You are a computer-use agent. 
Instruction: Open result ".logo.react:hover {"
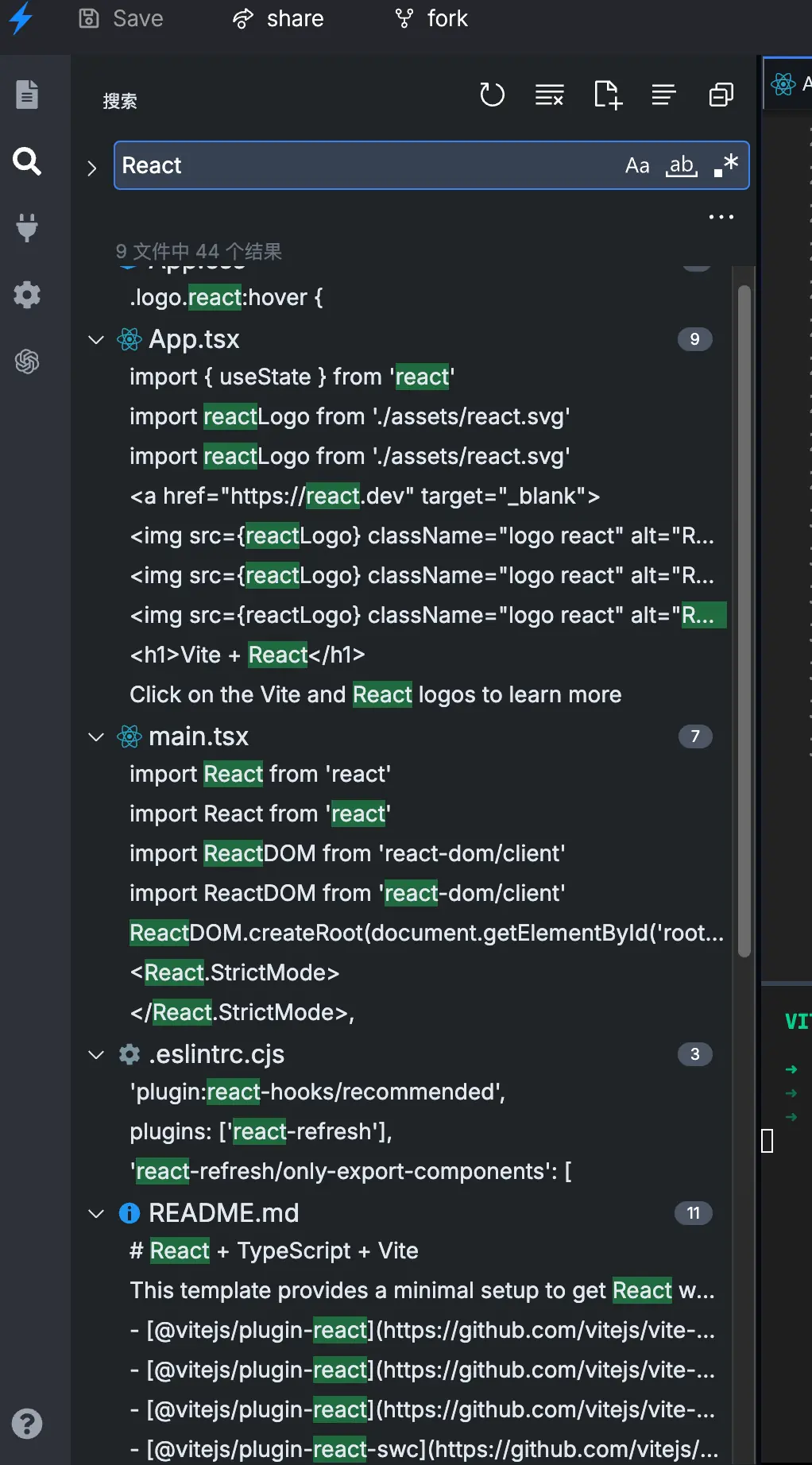(x=226, y=297)
